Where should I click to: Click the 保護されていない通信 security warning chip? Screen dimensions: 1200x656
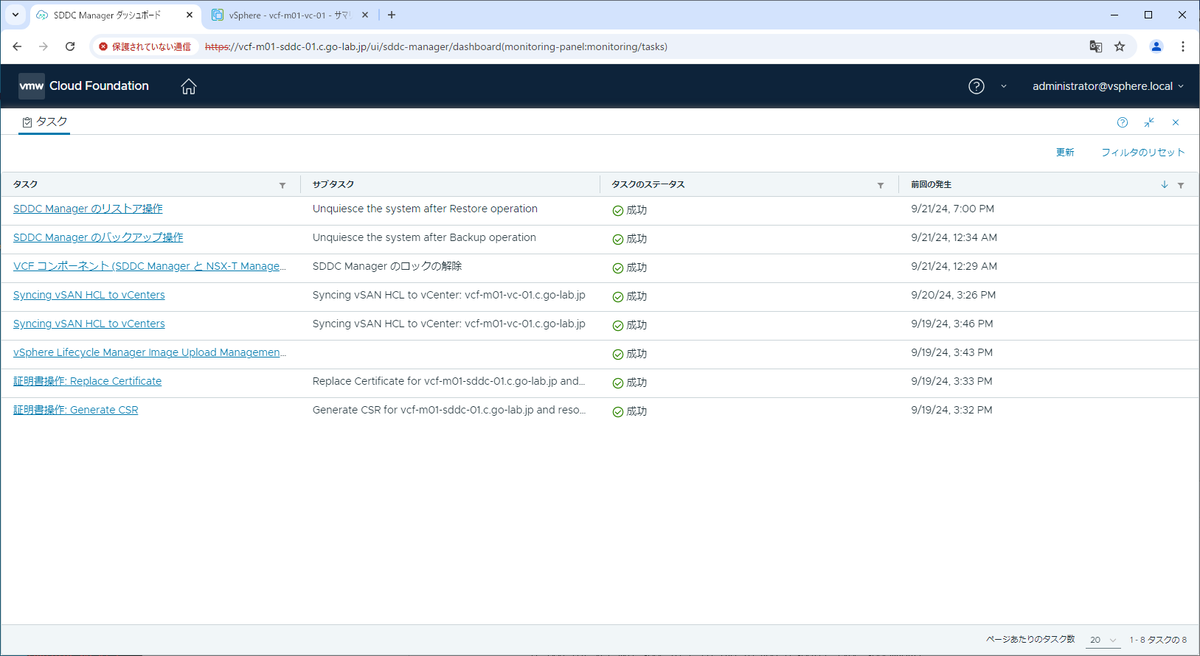click(145, 46)
